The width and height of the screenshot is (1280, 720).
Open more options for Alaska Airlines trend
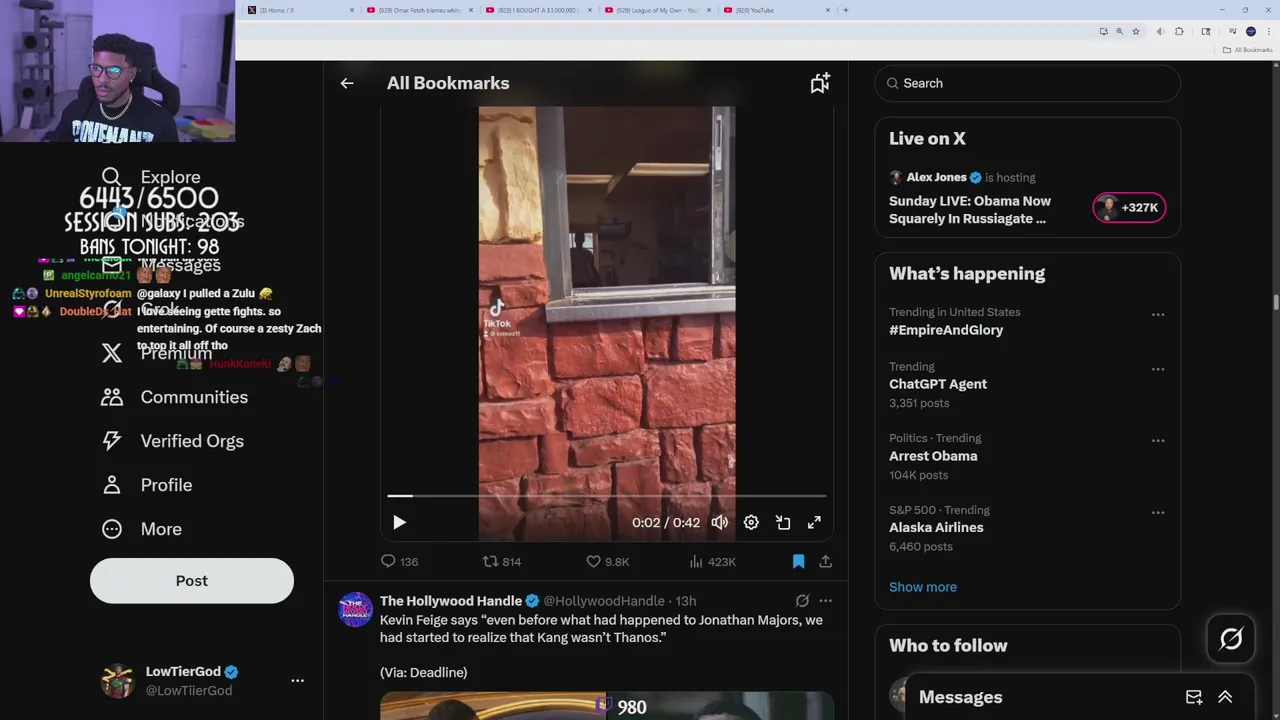pyautogui.click(x=1158, y=513)
